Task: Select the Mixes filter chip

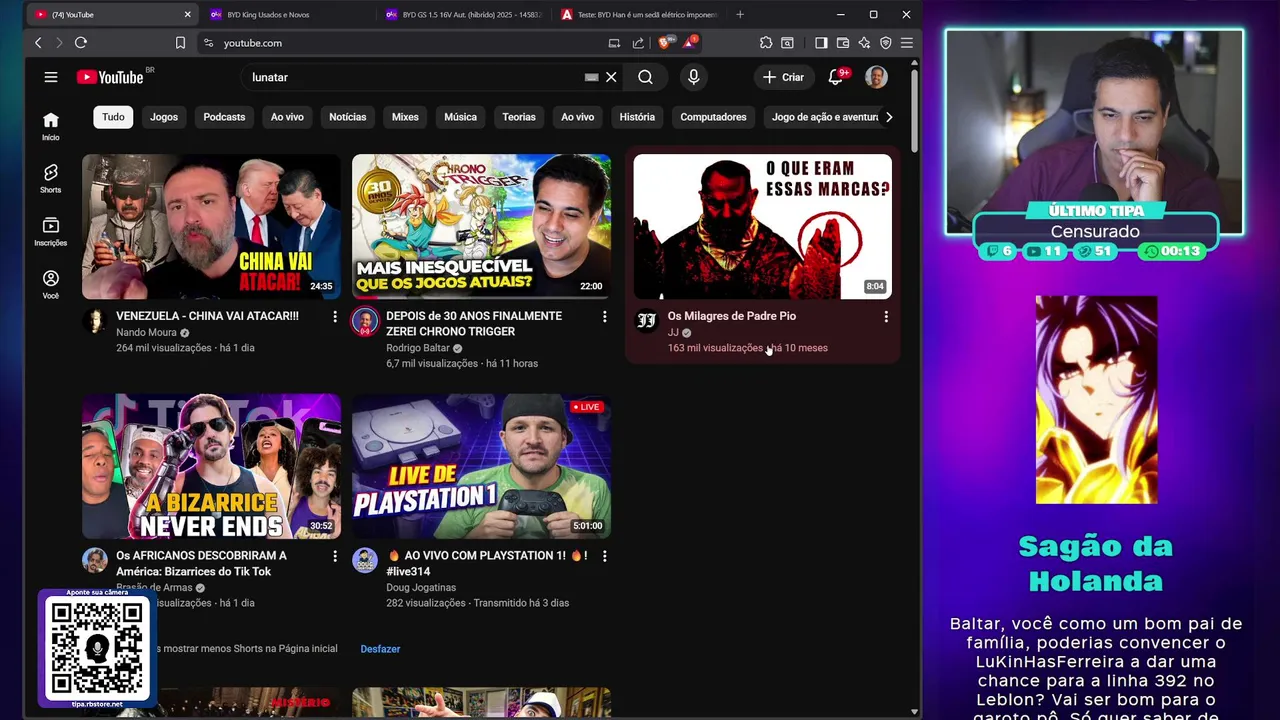Action: 405,117
